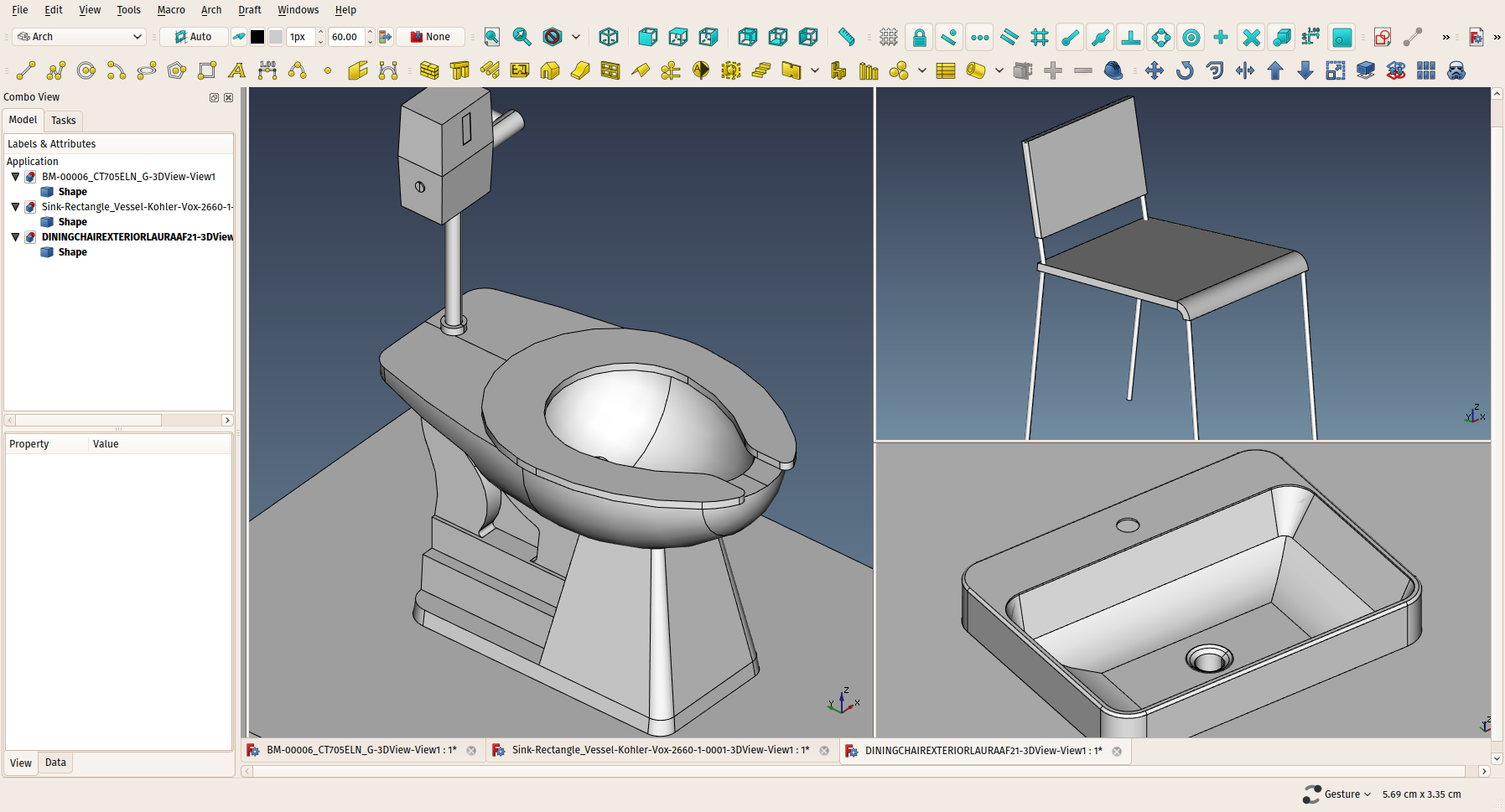Create an Arch Structure element

click(459, 70)
